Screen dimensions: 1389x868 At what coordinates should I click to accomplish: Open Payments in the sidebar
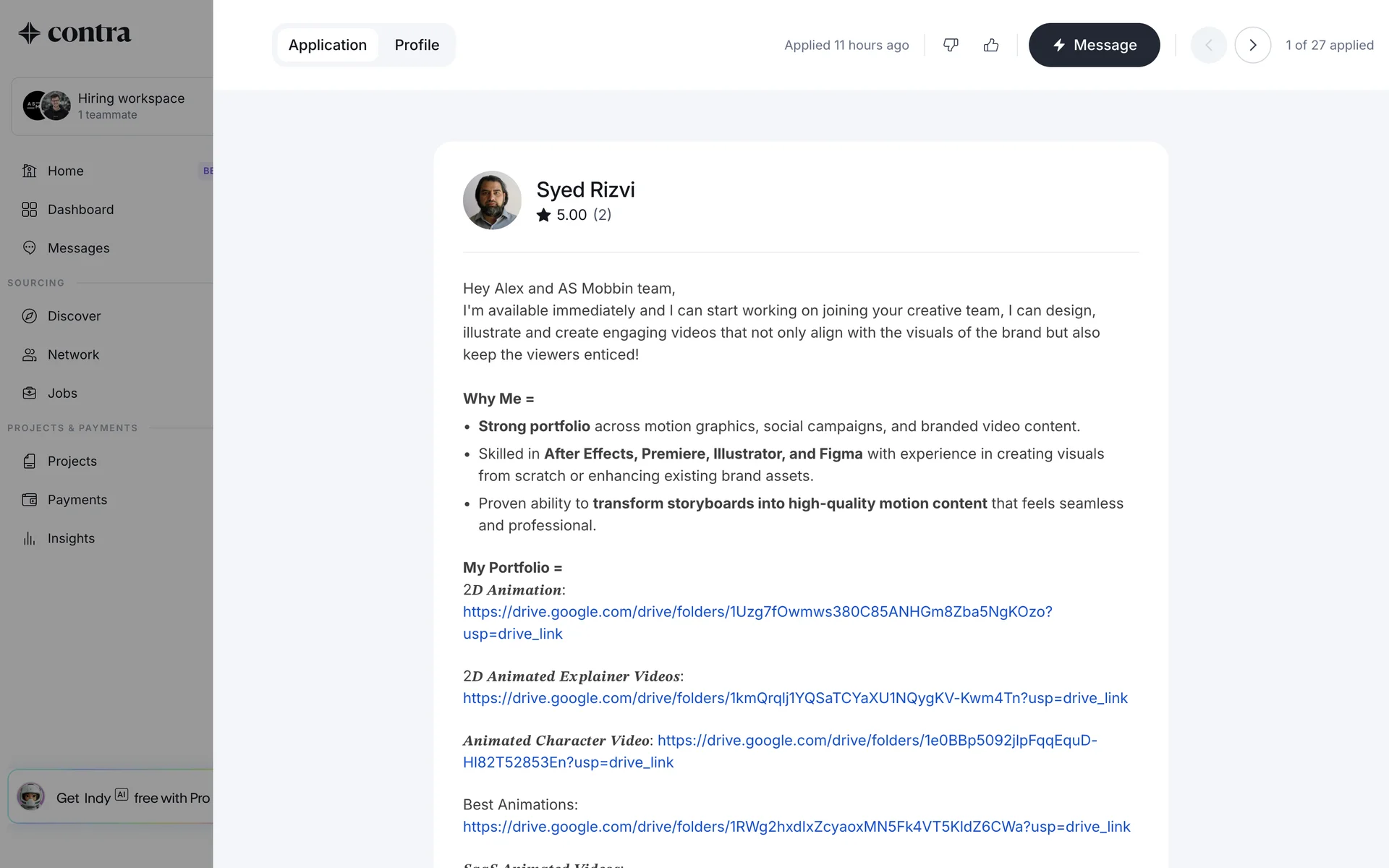[77, 500]
